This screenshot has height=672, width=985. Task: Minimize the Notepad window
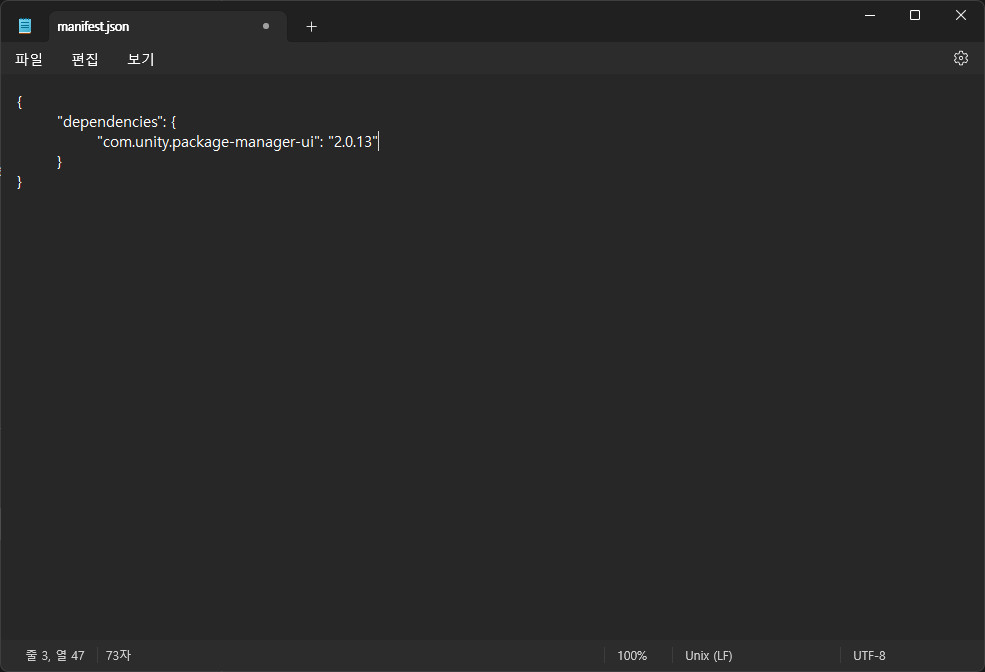pos(869,15)
